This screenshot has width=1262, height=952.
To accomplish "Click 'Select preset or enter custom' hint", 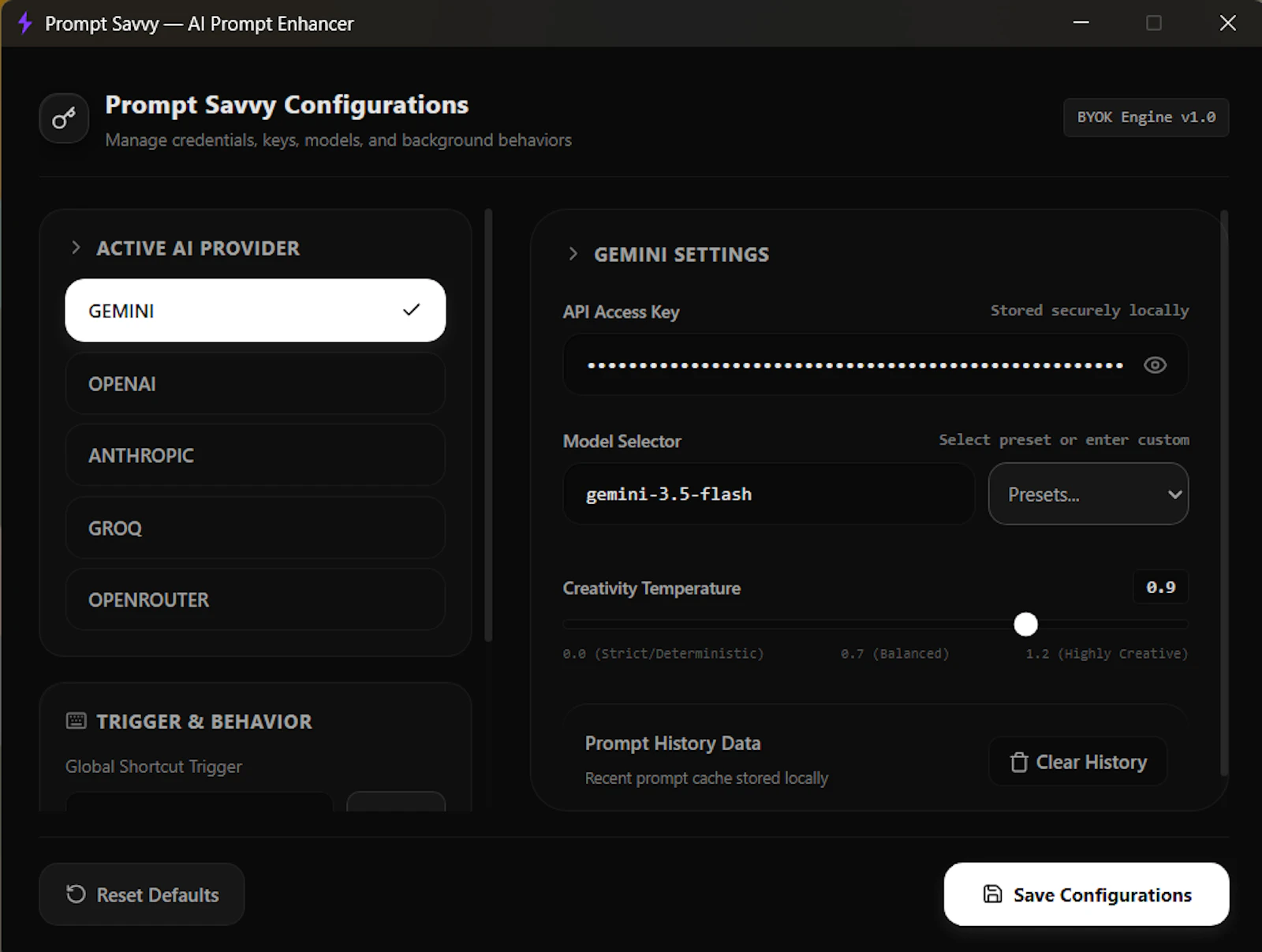I will coord(1063,439).
